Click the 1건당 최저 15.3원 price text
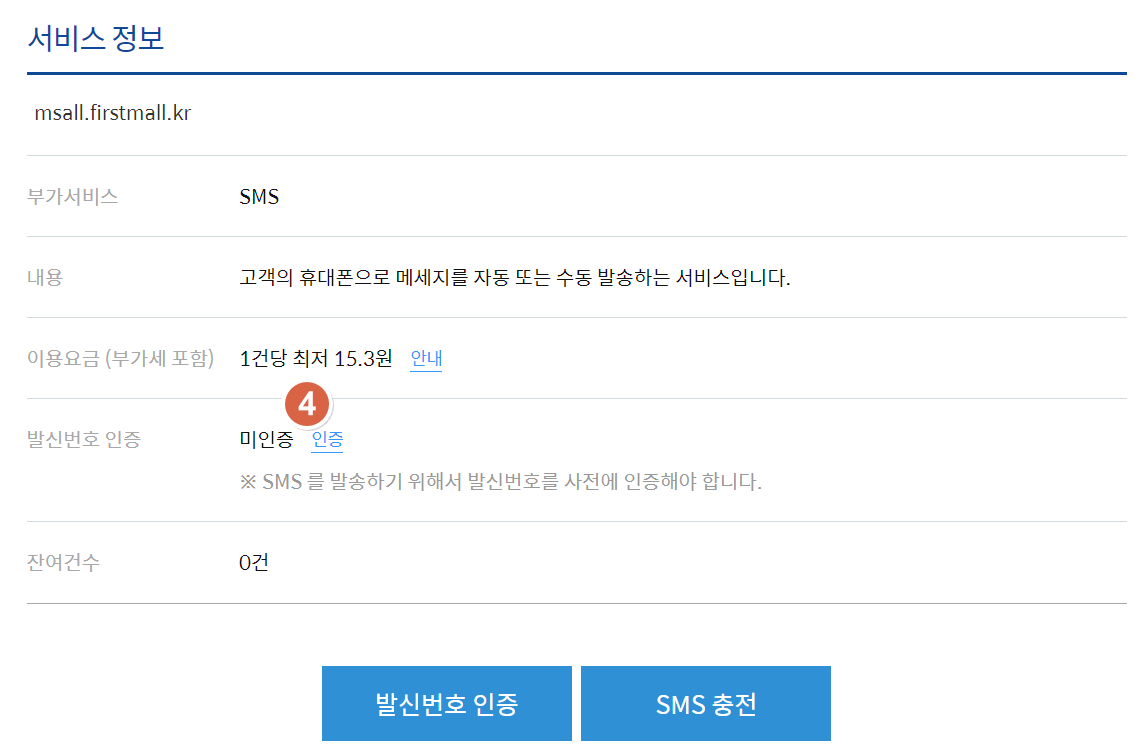The image size is (1139, 752). point(316,358)
